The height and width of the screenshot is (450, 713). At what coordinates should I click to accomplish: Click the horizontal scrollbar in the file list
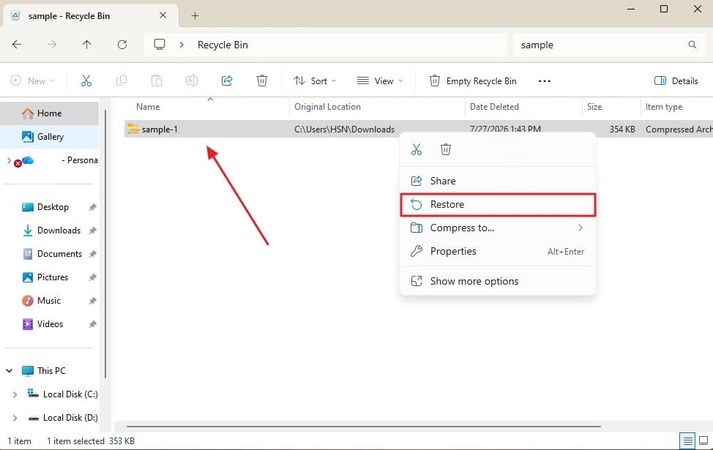coord(363,426)
